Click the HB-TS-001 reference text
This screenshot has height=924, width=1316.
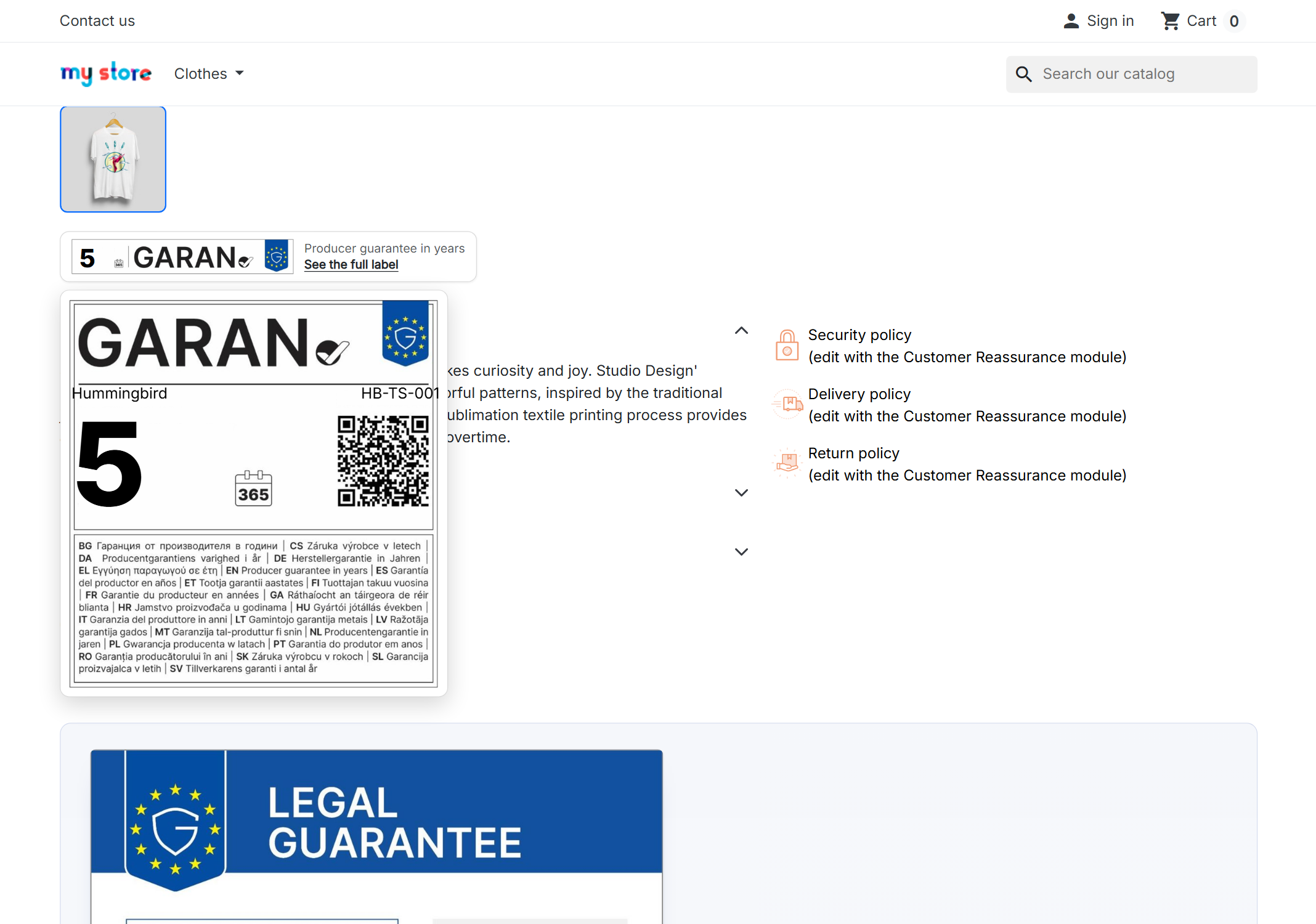(400, 393)
